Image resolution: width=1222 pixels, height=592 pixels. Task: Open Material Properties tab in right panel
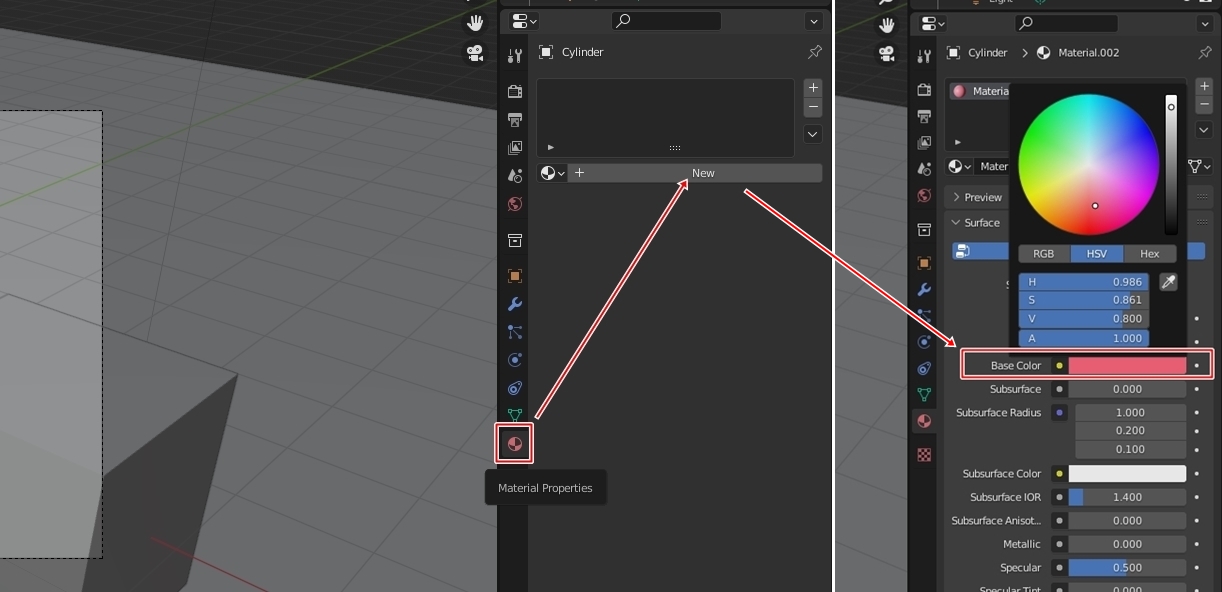(x=924, y=421)
